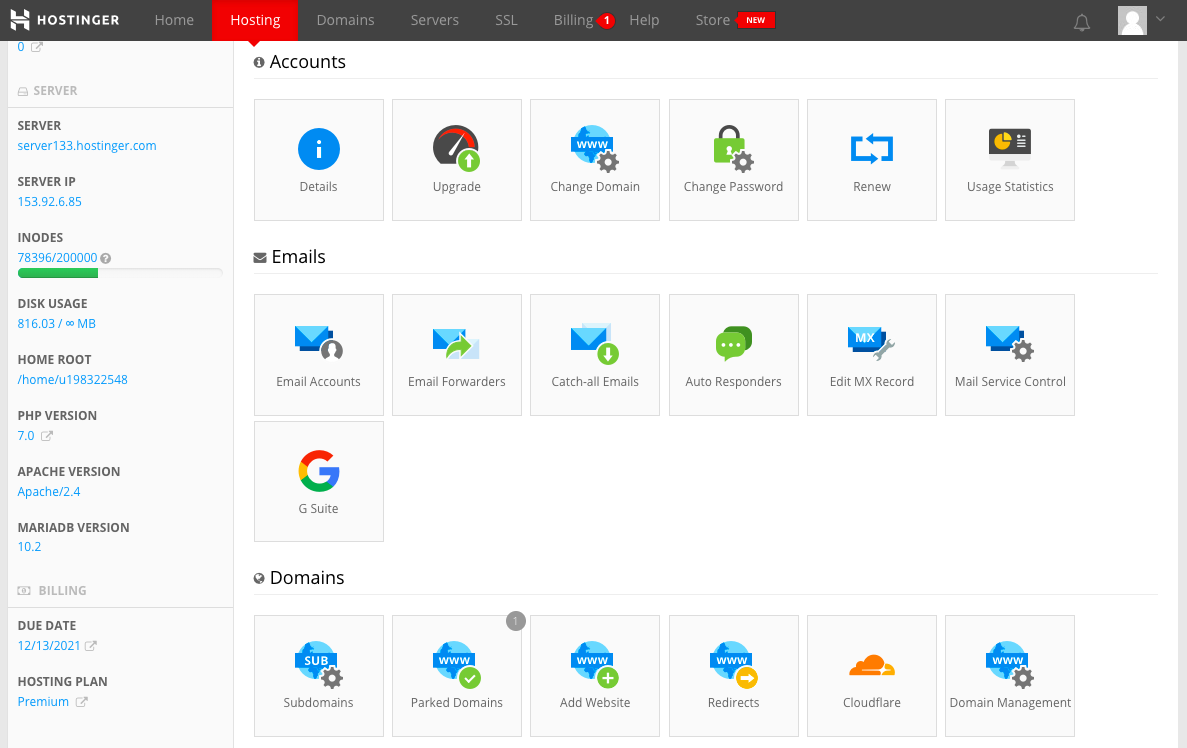The image size is (1187, 748).
Task: Click the Accounts section heading
Action: (307, 61)
